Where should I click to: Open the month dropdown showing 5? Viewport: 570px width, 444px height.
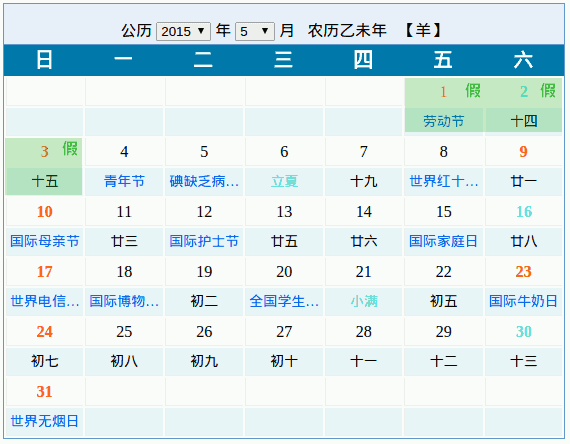click(x=254, y=31)
